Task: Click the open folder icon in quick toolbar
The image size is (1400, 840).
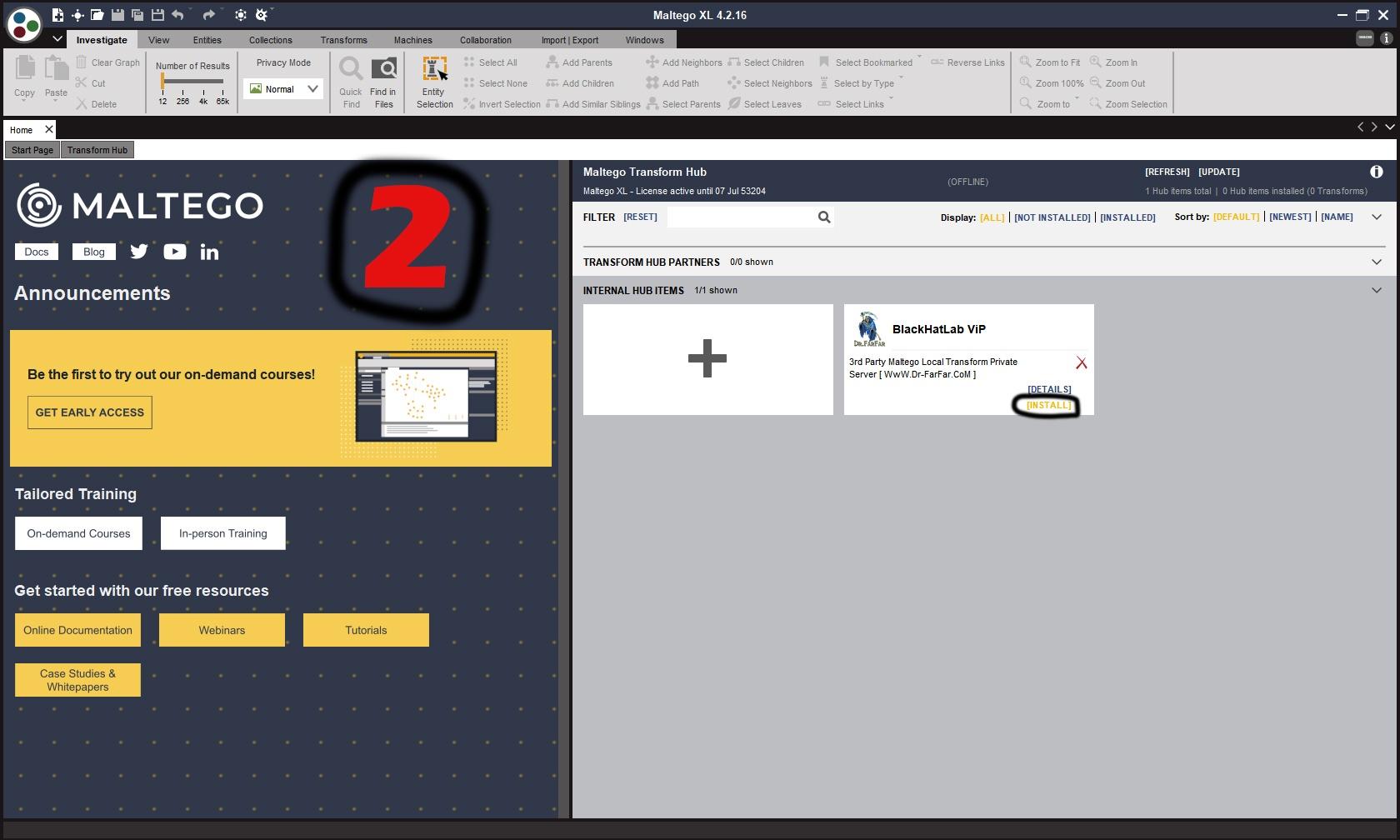Action: coord(97,15)
